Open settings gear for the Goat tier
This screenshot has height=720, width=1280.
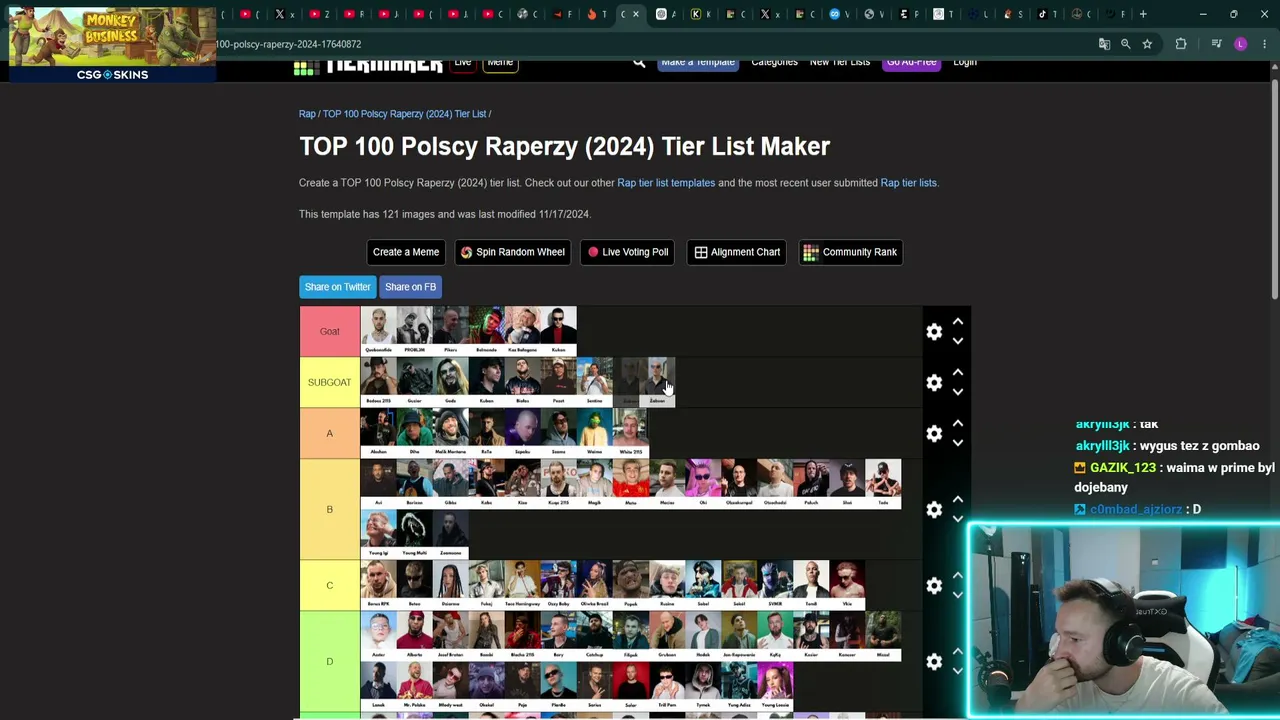coord(934,332)
